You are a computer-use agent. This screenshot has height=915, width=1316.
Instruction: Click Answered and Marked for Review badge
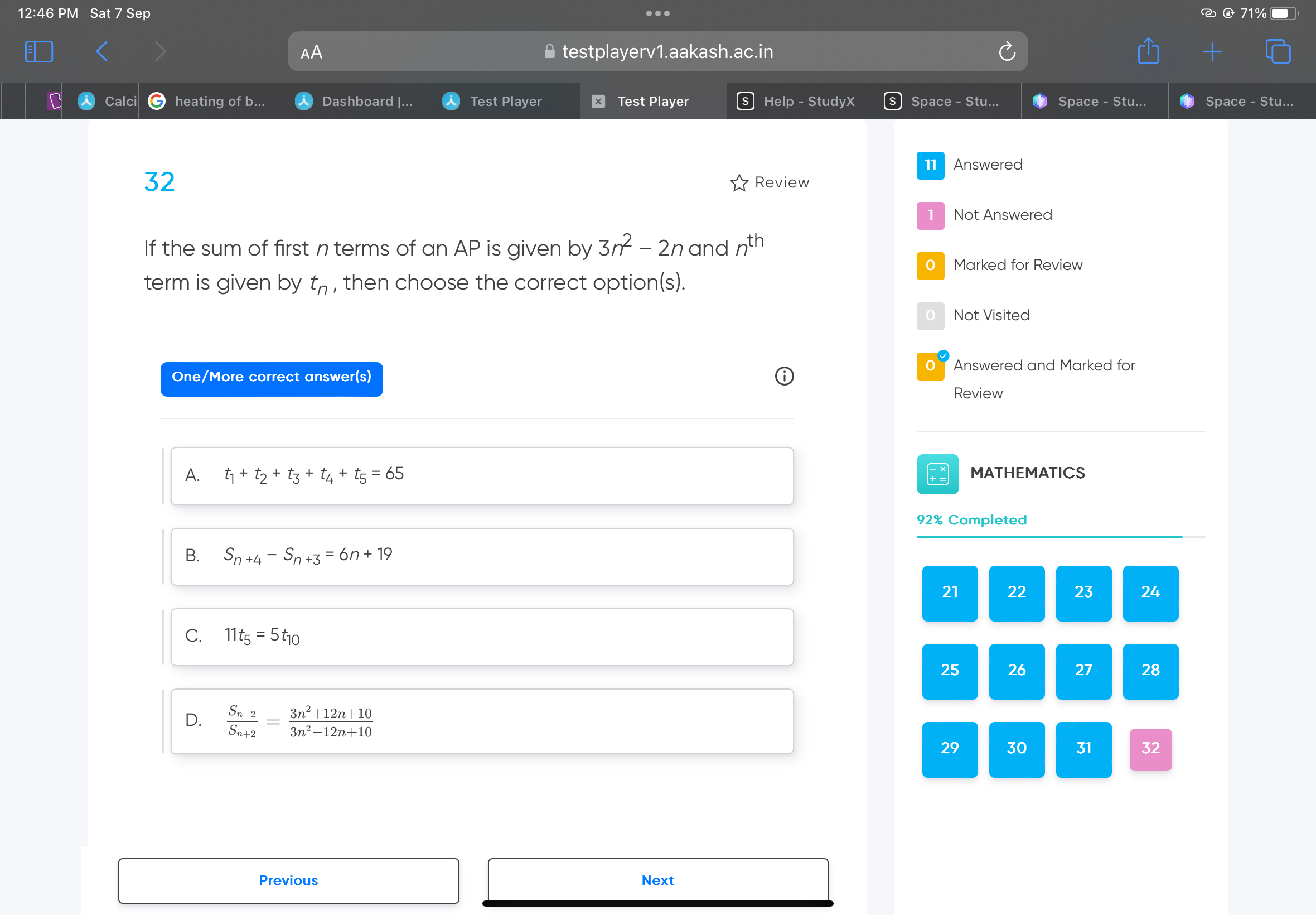click(x=931, y=365)
